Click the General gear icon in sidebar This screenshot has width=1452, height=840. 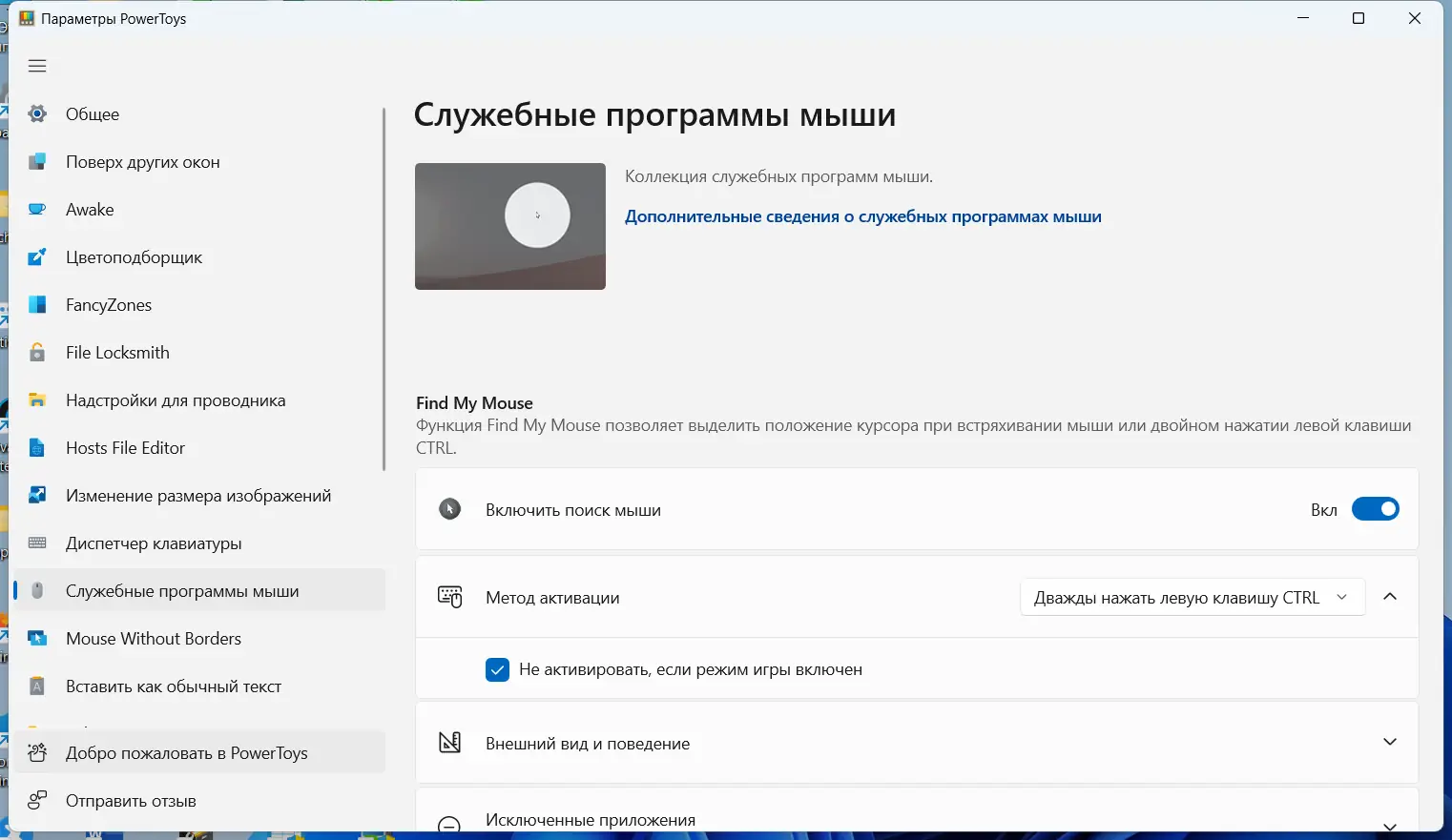[37, 114]
